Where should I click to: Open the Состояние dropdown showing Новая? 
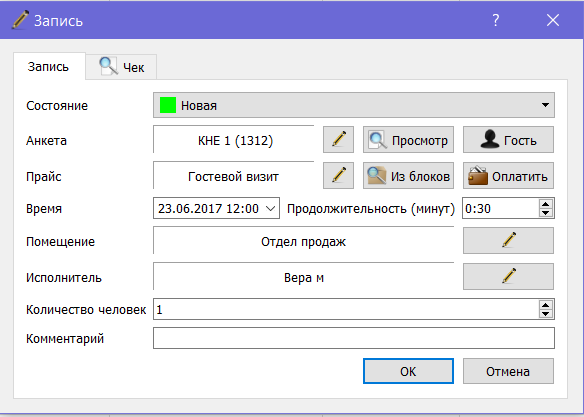coord(354,105)
